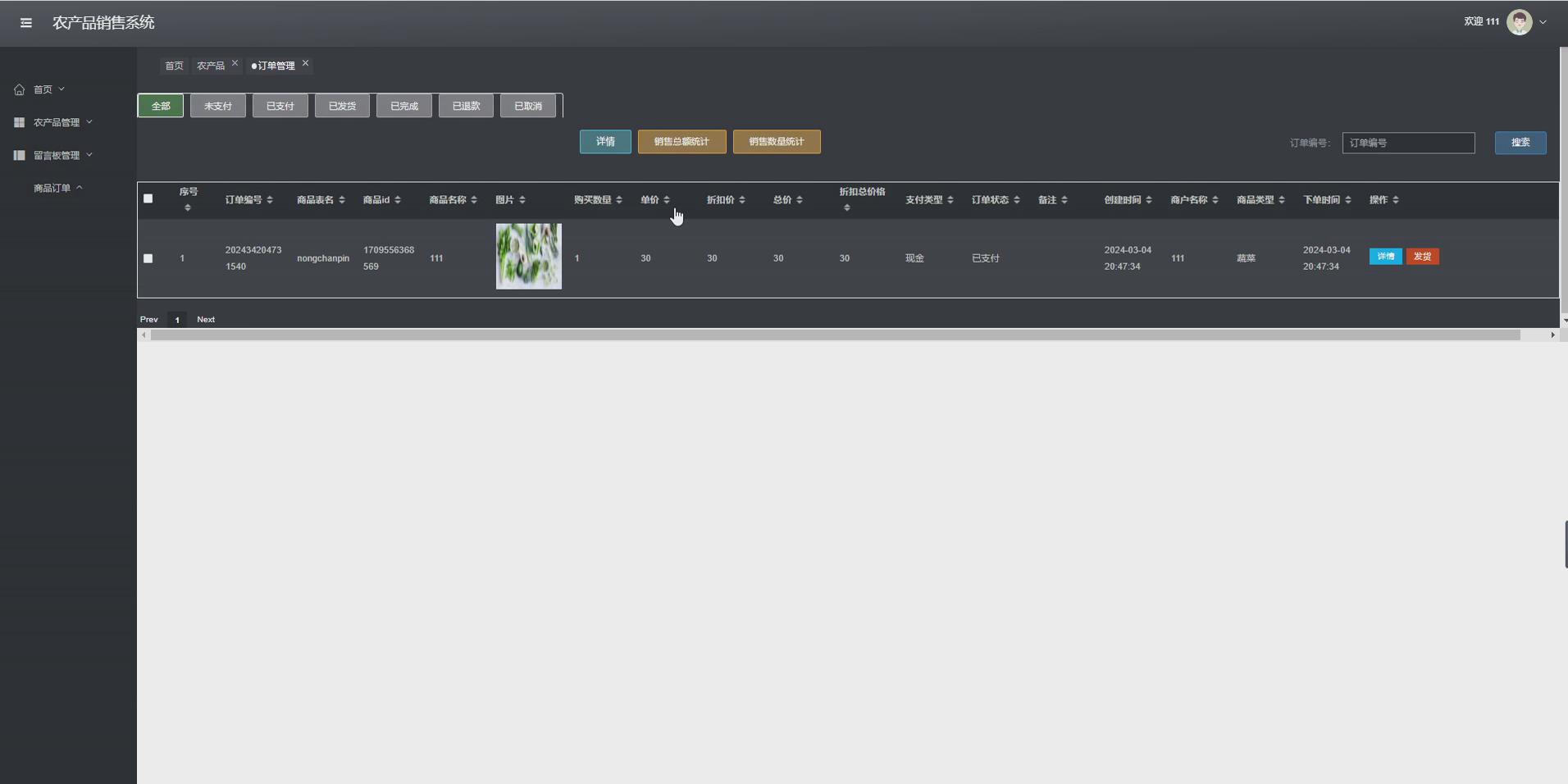The image size is (1568, 784).
Task: Click the 留言板管理 sidebar icon
Action: (19, 155)
